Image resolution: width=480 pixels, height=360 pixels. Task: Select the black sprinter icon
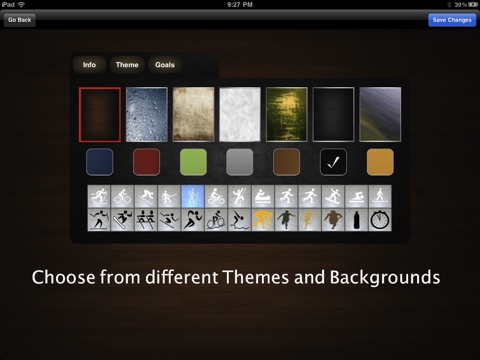pos(193,220)
